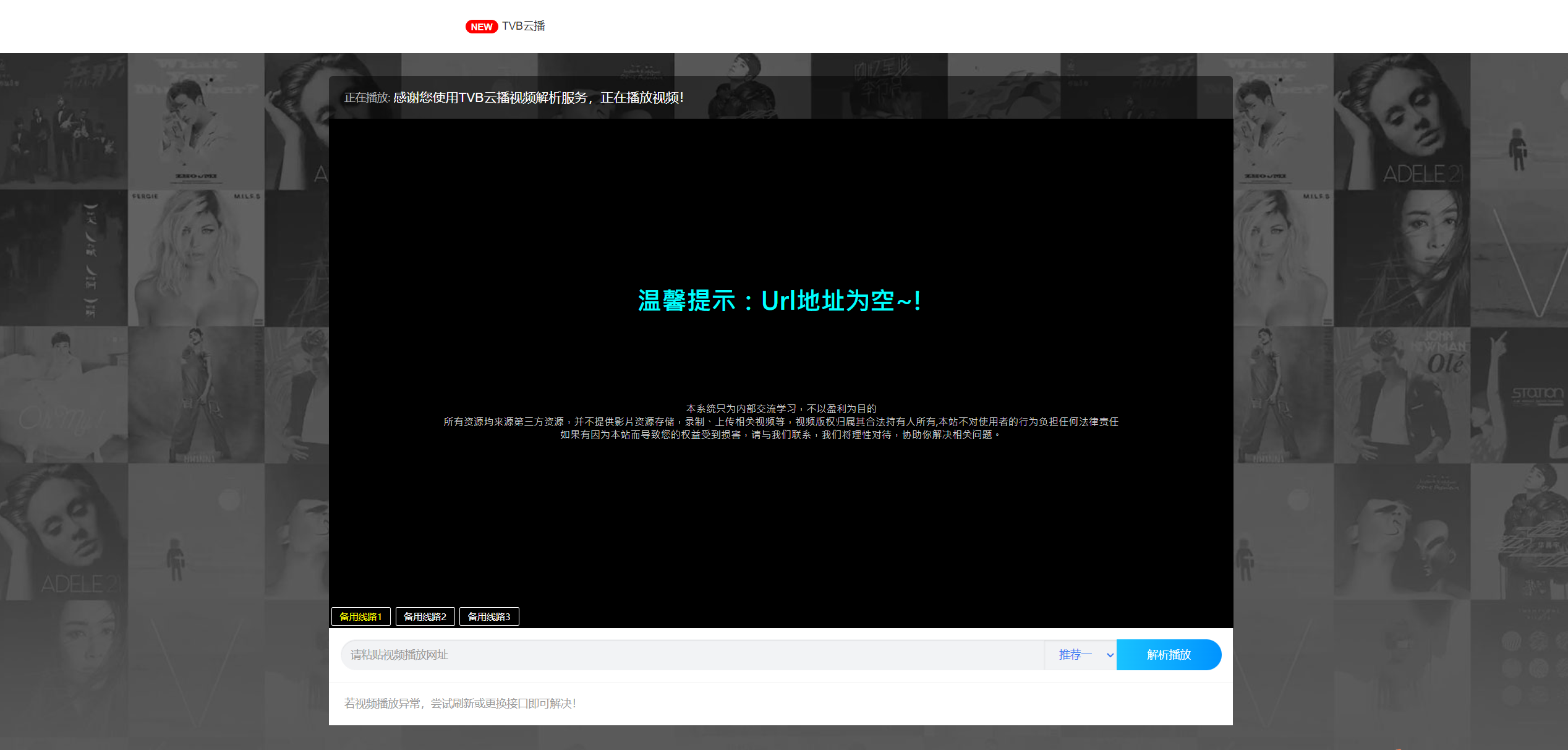Screen dimensions: 1568x750
Task: Click disclaimer line 如果有因为本站而导致您的权益受到损害
Action: point(781,435)
